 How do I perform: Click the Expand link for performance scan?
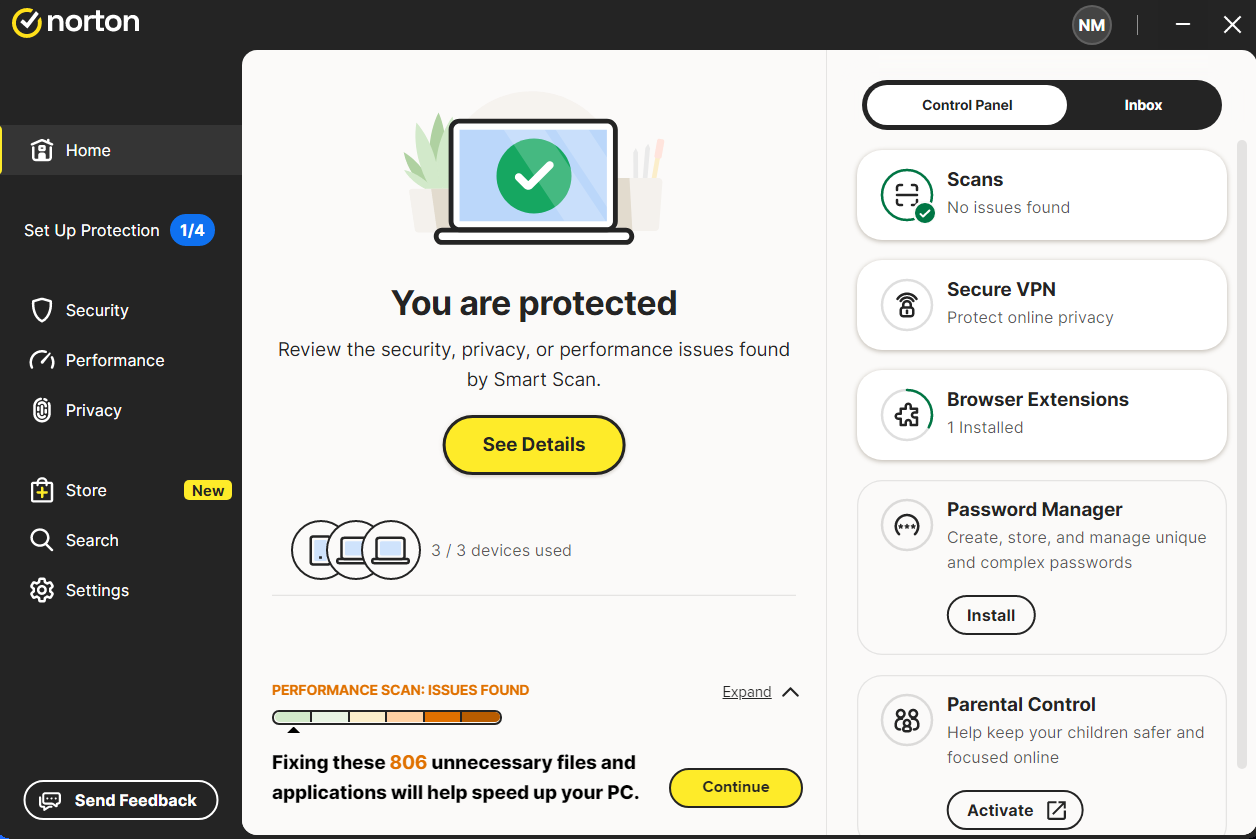click(x=747, y=692)
